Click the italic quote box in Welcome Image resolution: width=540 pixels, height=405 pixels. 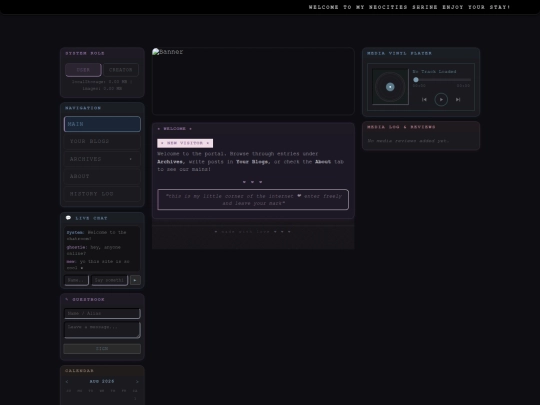point(253,199)
